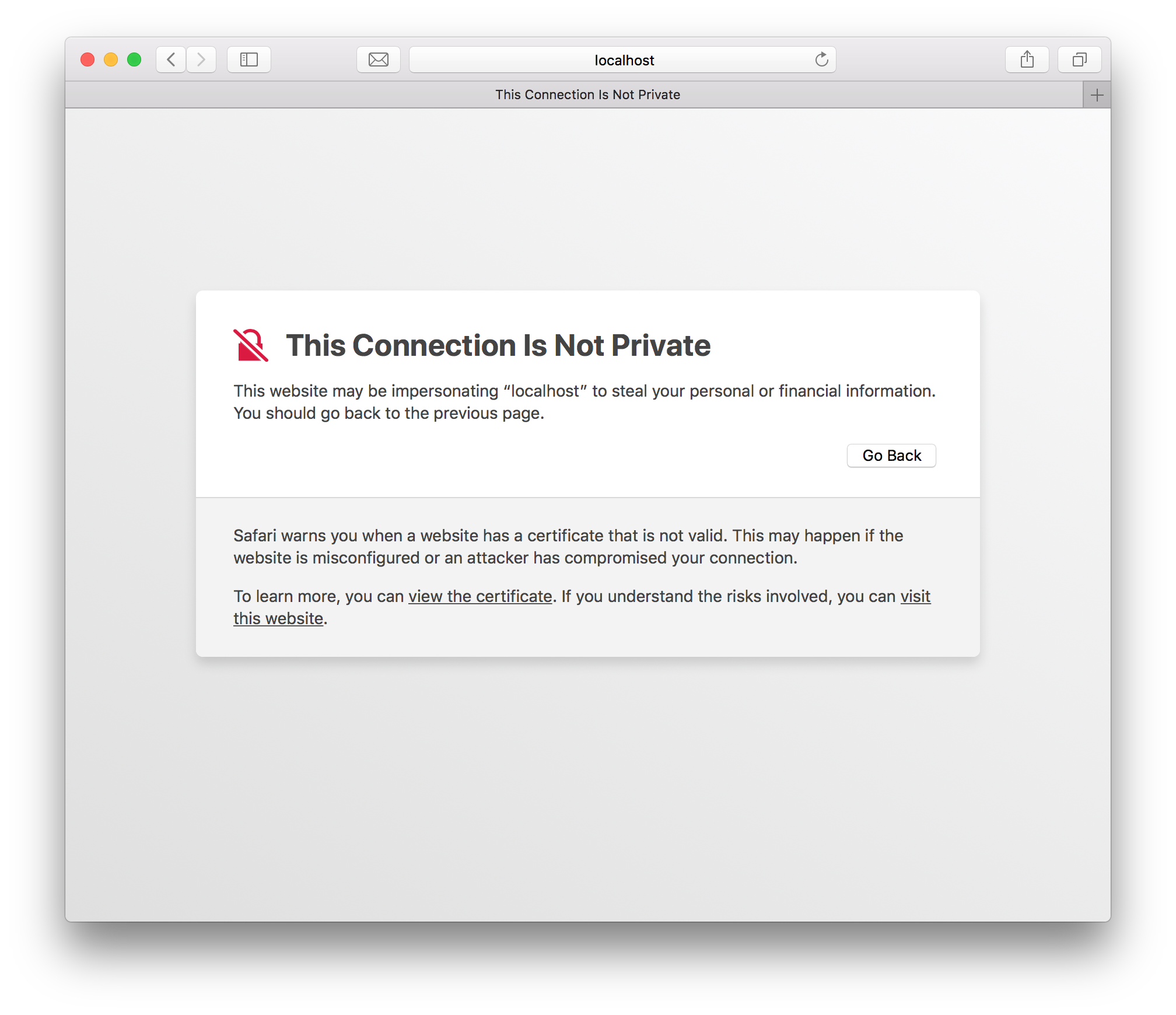Image resolution: width=1176 pixels, height=1015 pixels.
Task: Reload the localhost page
Action: pyautogui.click(x=821, y=60)
